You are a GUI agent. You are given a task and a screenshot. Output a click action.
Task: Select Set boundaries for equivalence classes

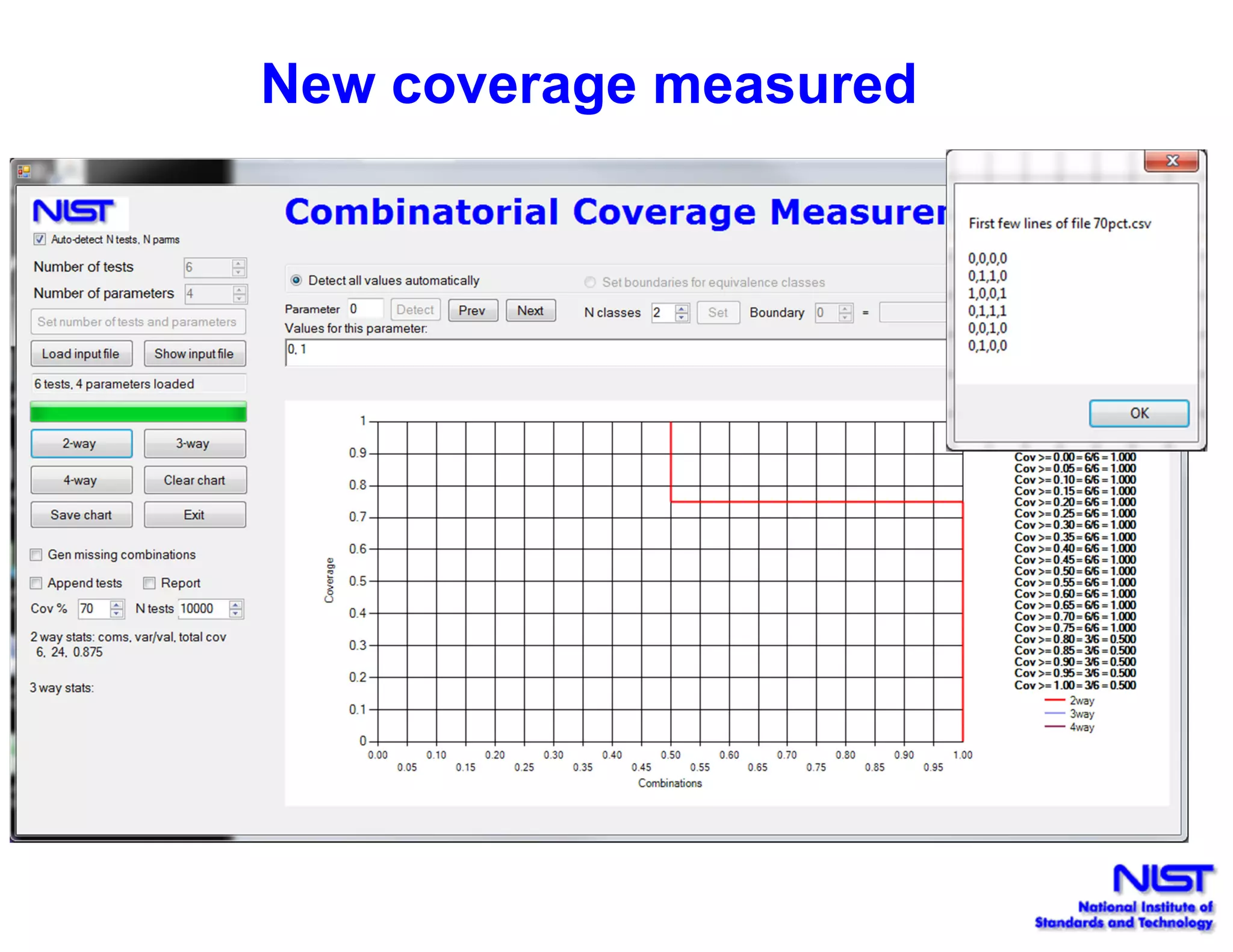pos(590,282)
